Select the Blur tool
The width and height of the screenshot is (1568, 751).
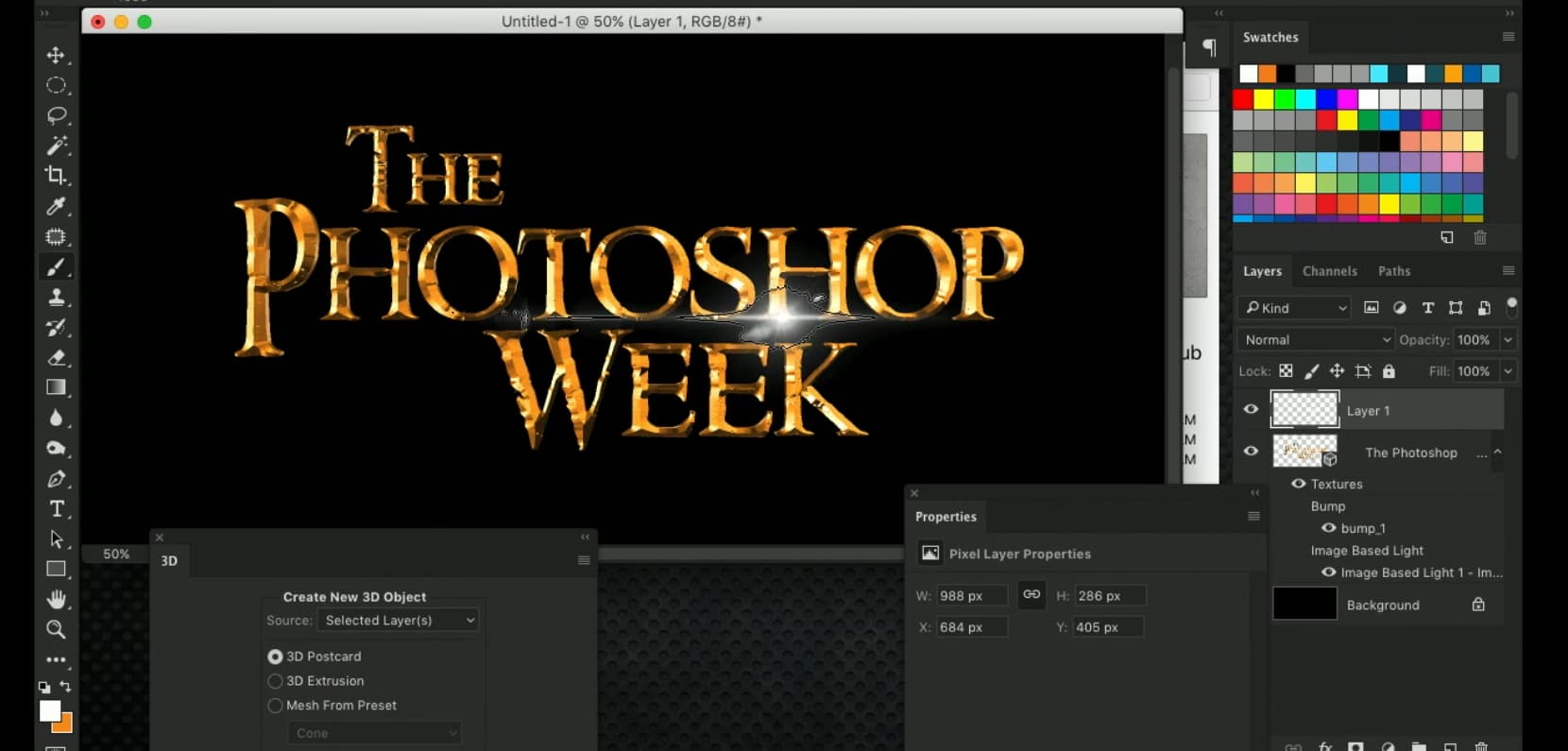point(56,418)
